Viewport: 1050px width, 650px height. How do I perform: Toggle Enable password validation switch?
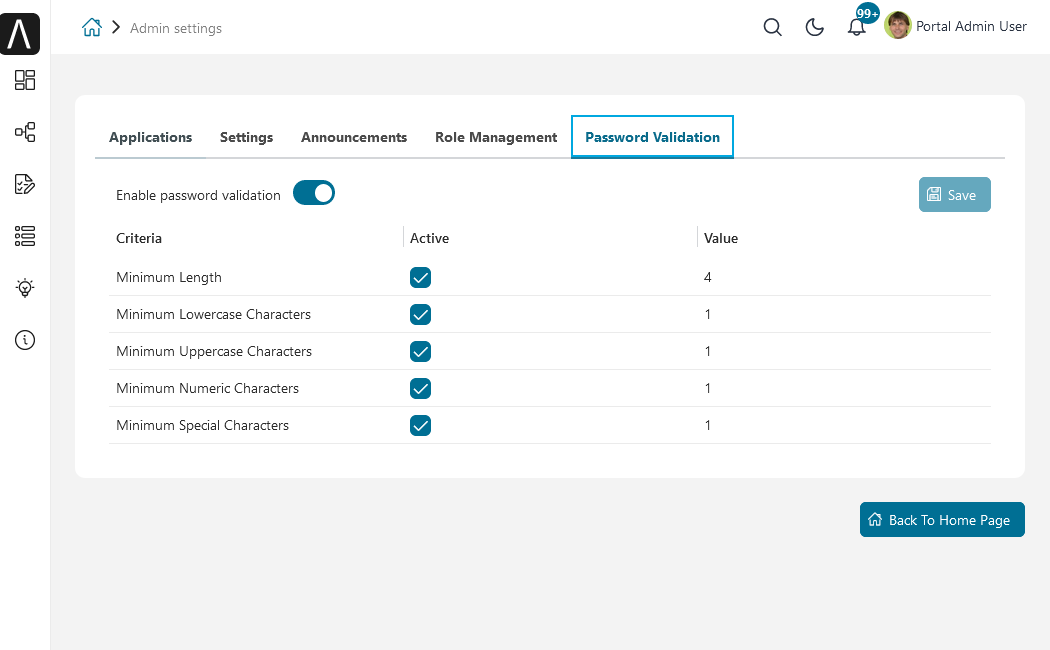tap(313, 193)
